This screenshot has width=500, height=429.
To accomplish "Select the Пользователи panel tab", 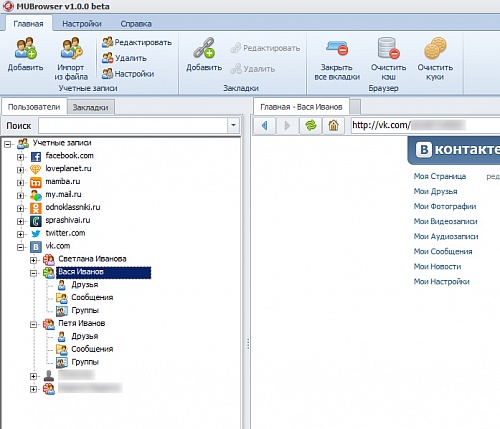I will (34, 107).
